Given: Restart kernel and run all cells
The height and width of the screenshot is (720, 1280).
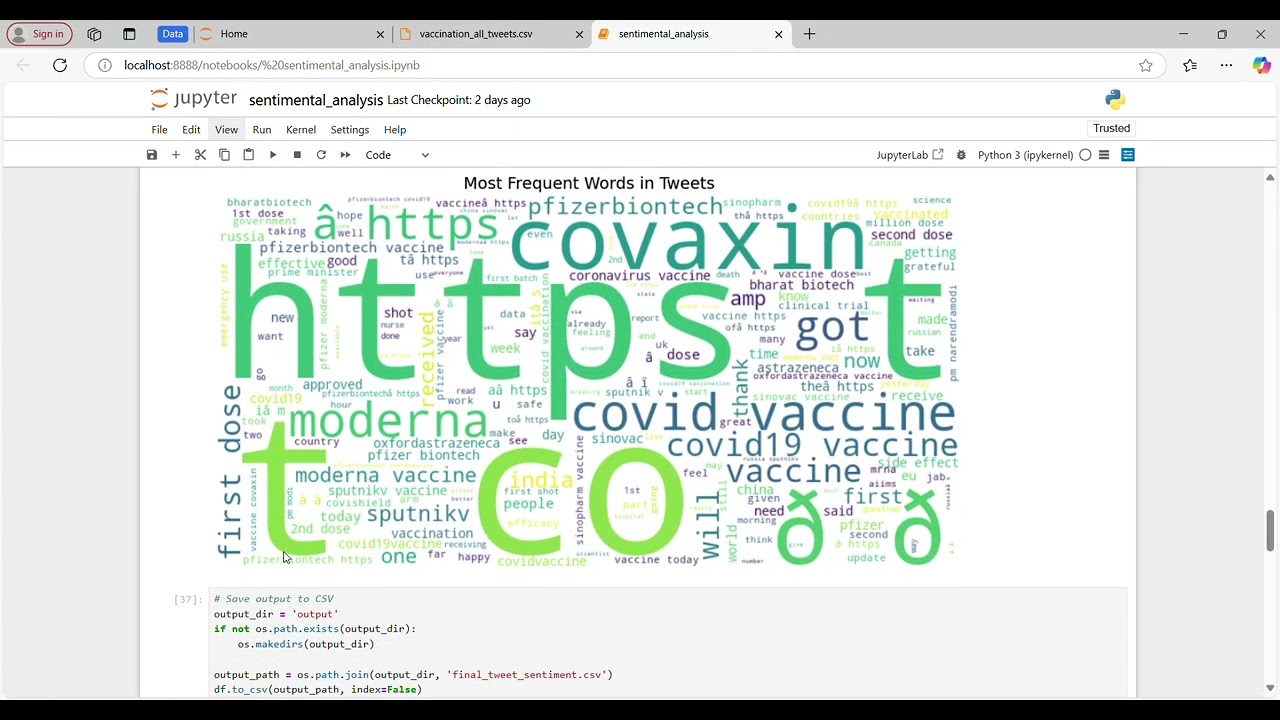Looking at the screenshot, I should (345, 155).
